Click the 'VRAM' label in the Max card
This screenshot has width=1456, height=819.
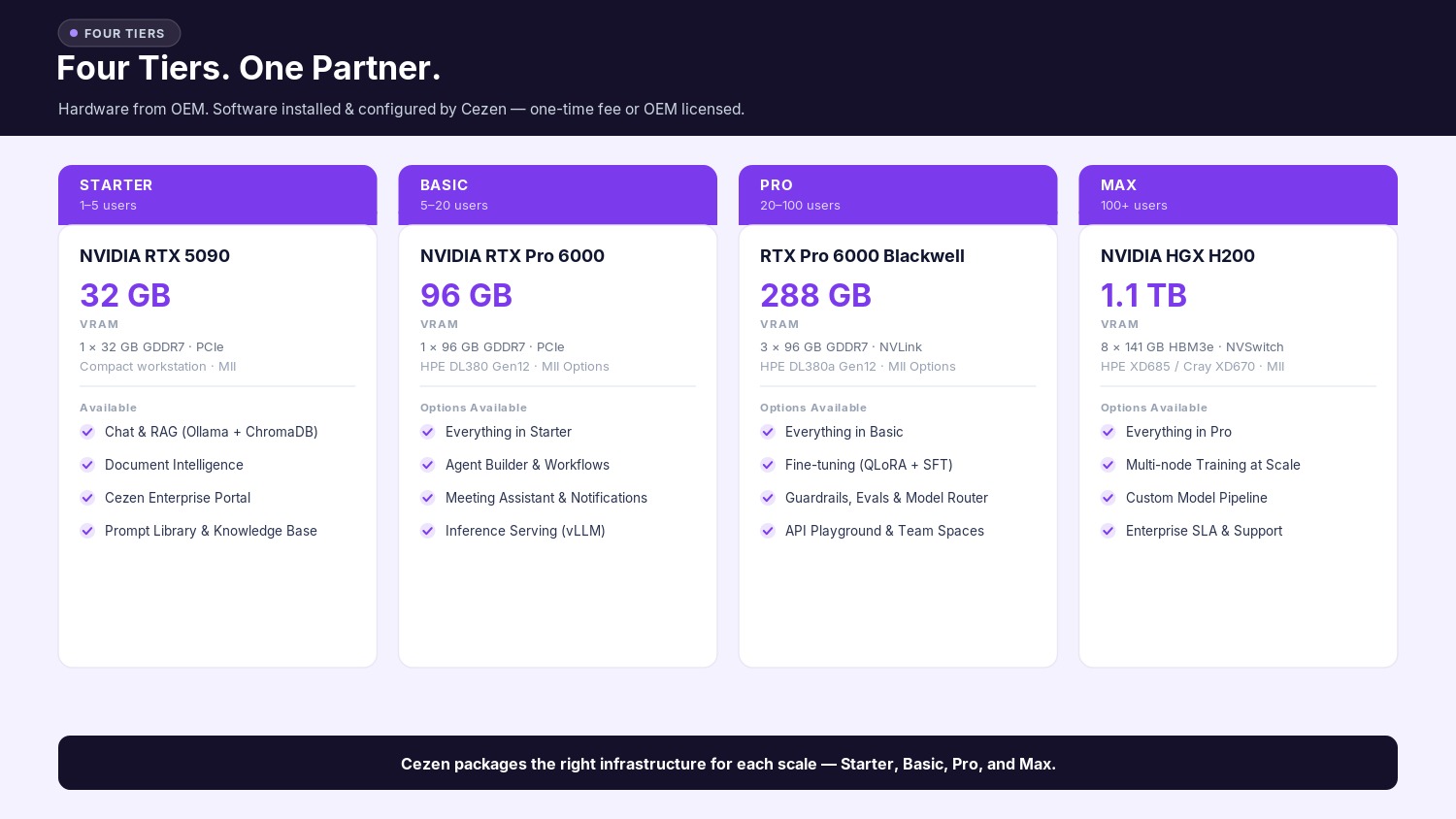click(x=1120, y=324)
